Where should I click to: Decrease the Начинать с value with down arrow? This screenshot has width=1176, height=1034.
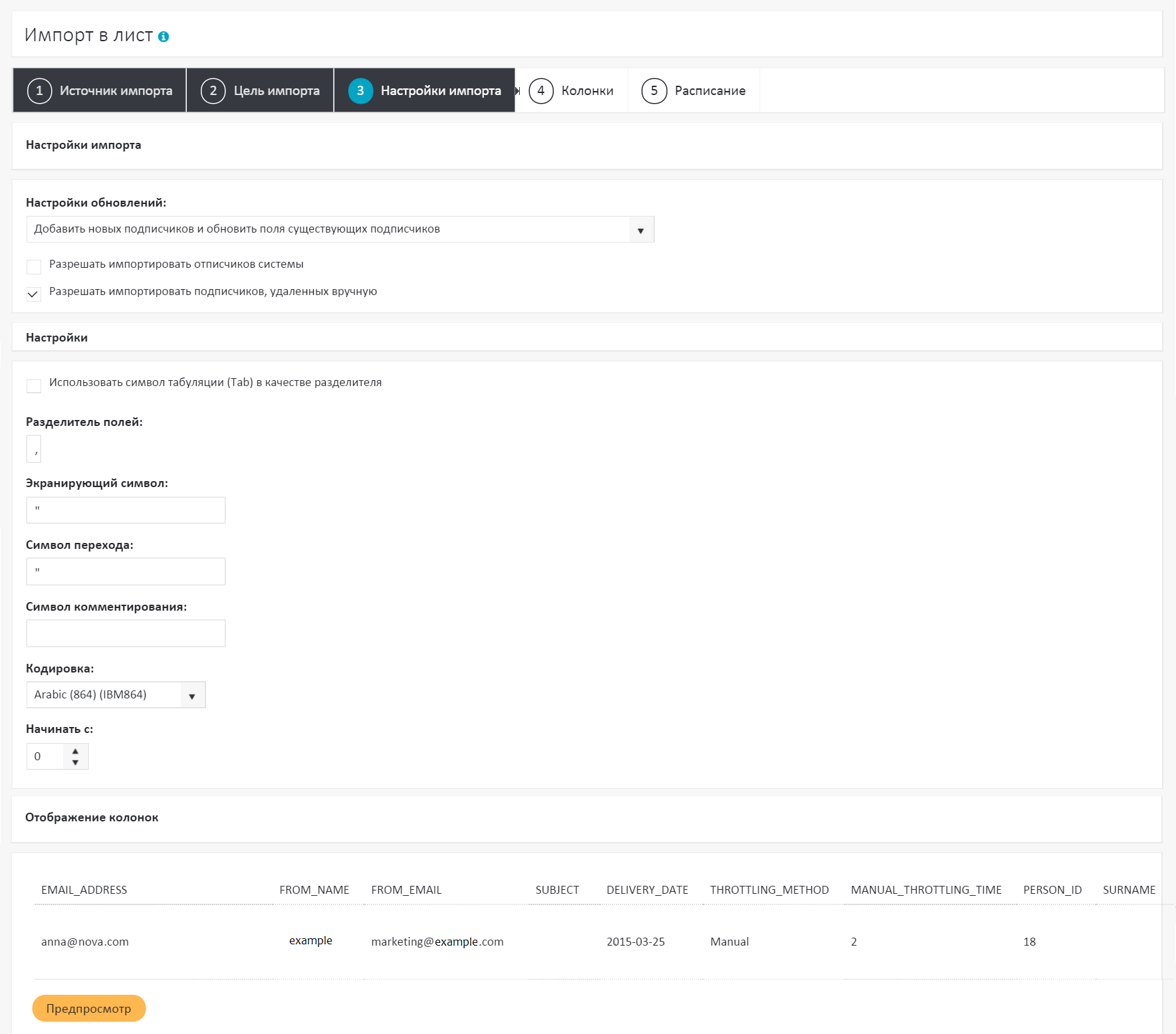click(76, 762)
